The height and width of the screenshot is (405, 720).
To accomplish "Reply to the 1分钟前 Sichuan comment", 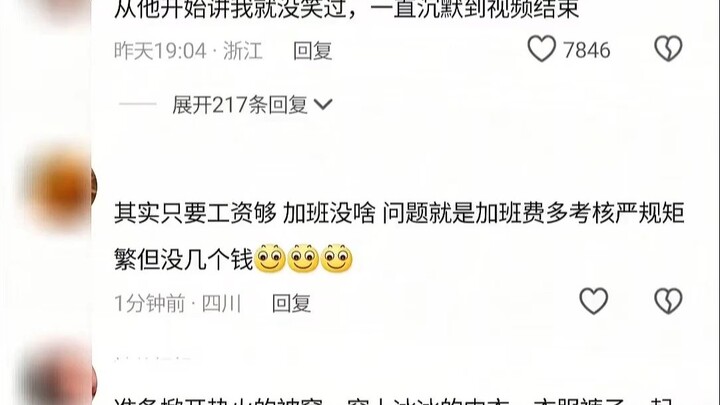I will 291,304.
